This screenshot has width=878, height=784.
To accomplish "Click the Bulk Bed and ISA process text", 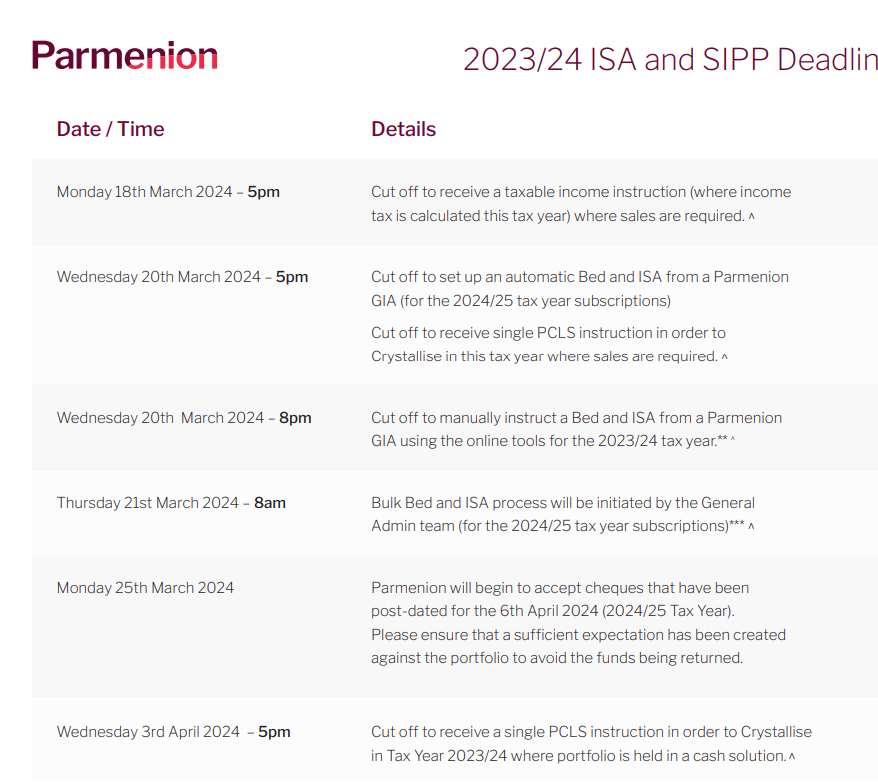I will pos(563,515).
